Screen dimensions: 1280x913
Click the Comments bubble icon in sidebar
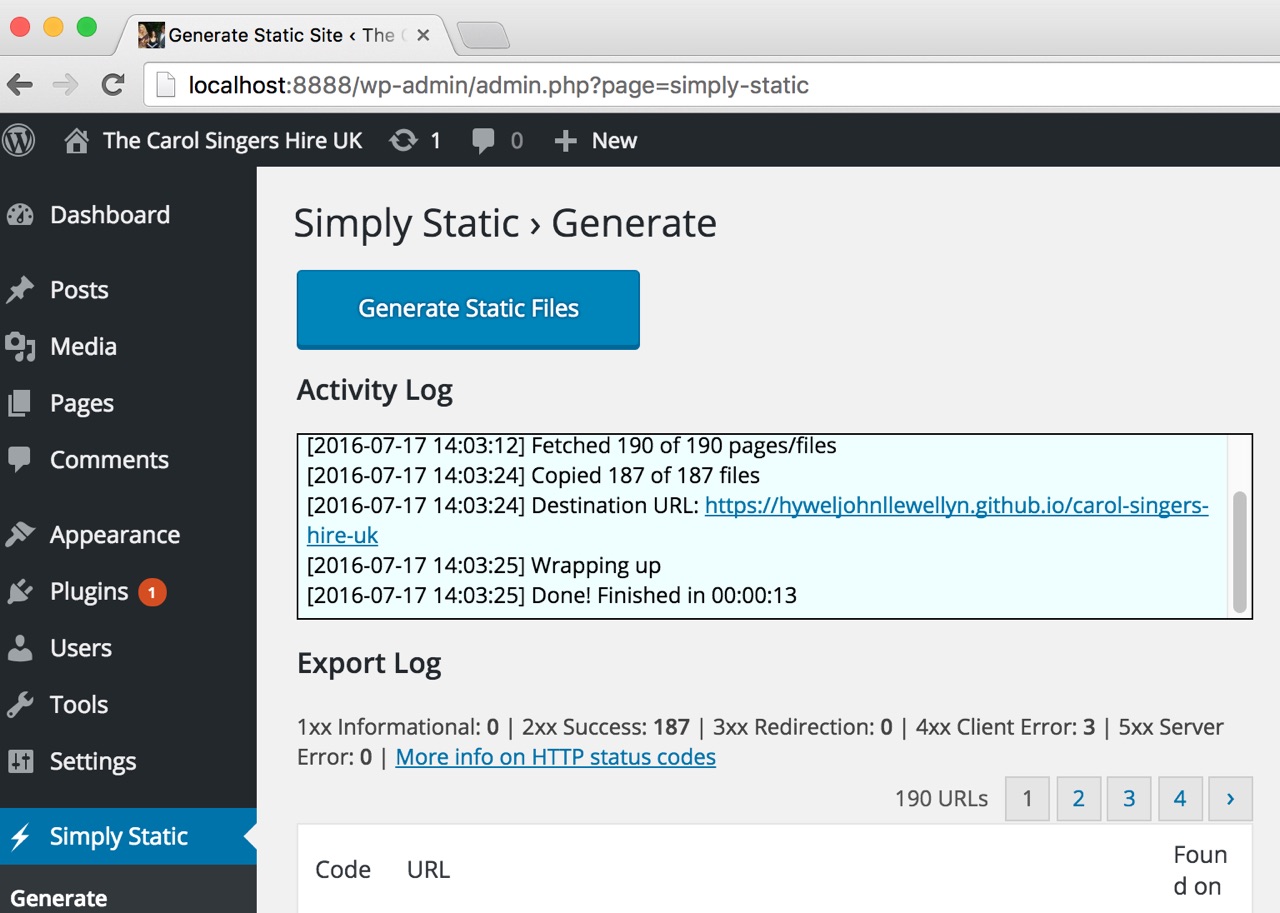pos(20,460)
